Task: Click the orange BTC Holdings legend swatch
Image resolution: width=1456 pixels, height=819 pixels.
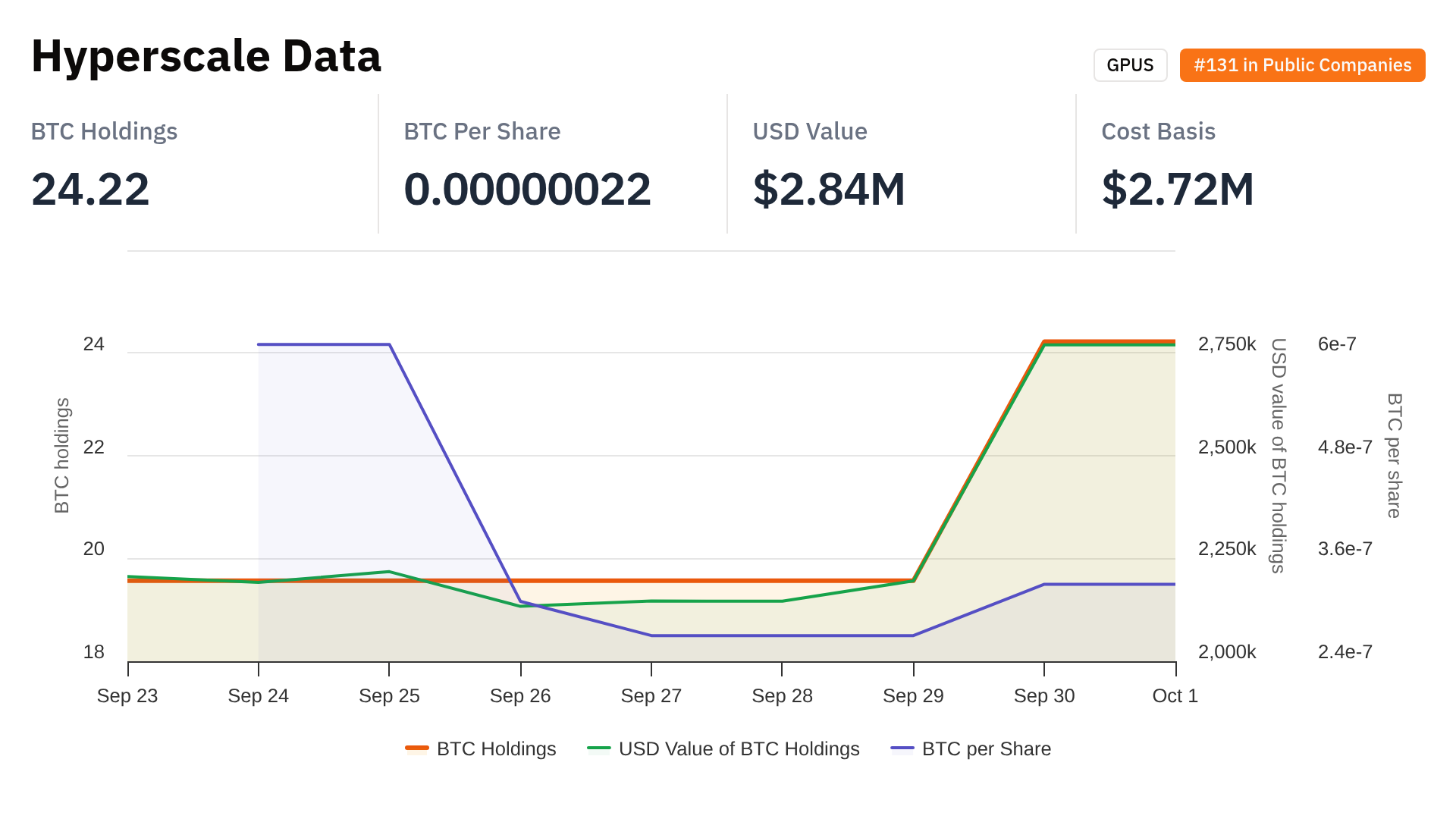Action: click(x=416, y=749)
